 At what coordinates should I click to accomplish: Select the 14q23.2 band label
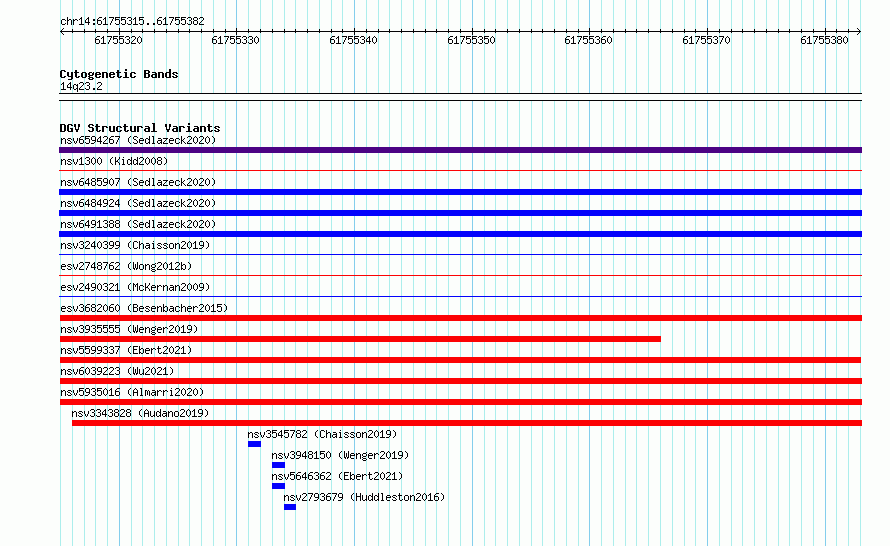(x=81, y=86)
